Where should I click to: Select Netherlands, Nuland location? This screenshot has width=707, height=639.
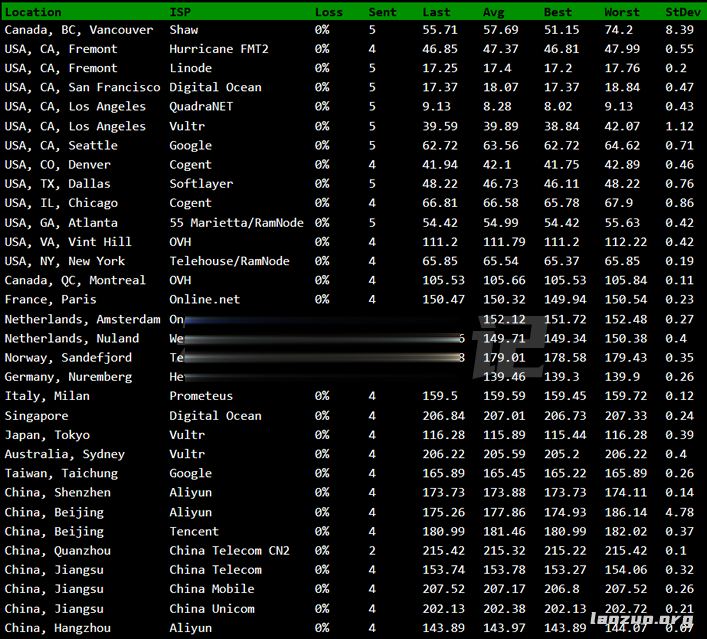pyautogui.click(x=72, y=339)
